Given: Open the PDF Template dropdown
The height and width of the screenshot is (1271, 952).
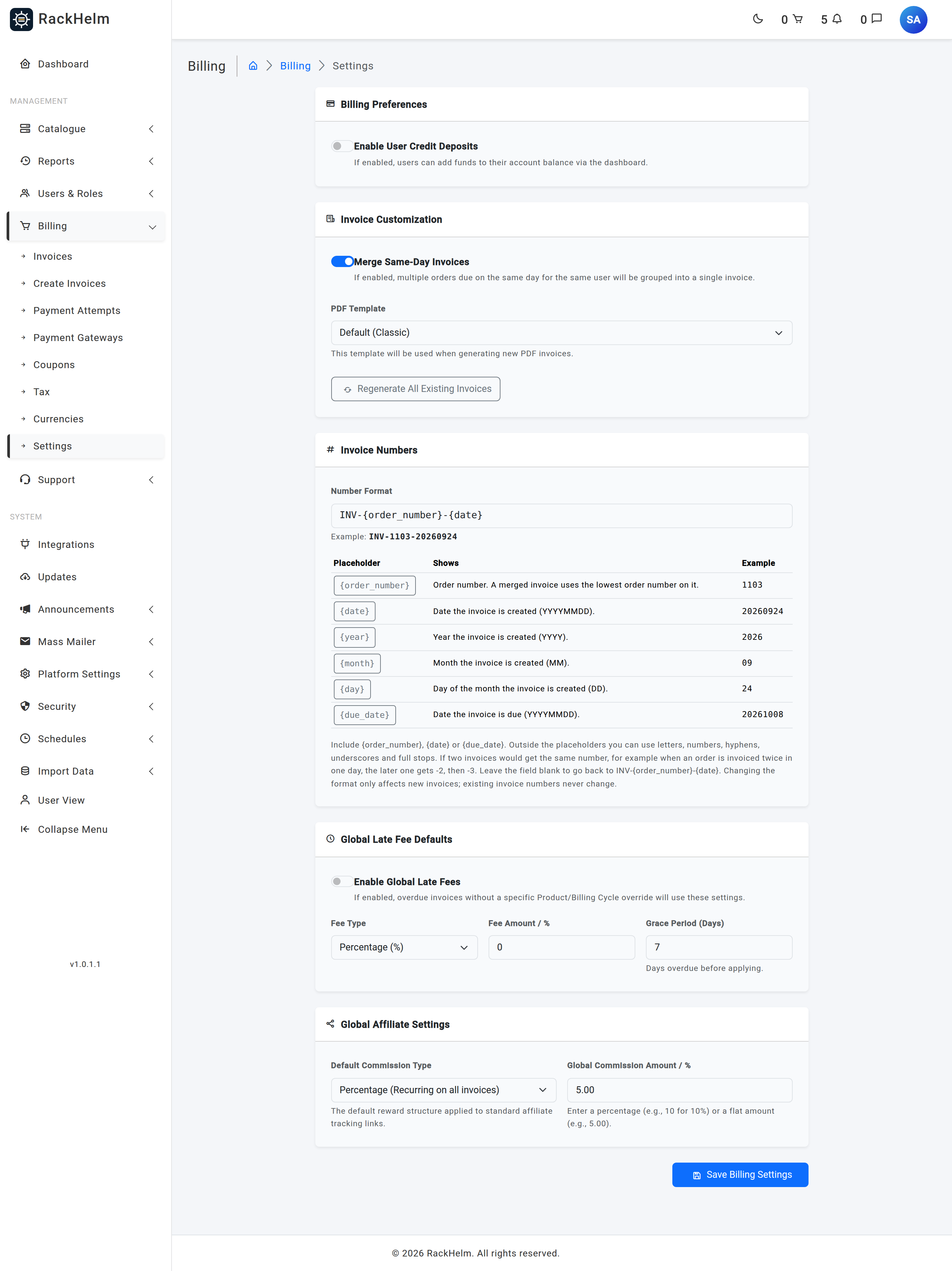Looking at the screenshot, I should (x=561, y=333).
